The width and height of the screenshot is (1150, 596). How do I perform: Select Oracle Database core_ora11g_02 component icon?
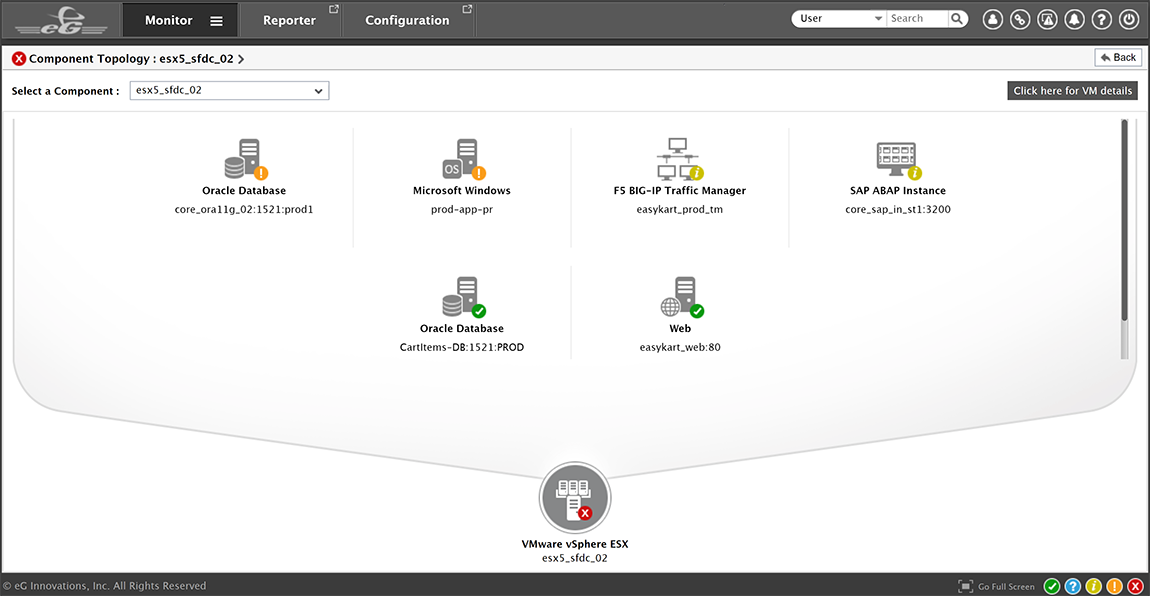point(246,159)
